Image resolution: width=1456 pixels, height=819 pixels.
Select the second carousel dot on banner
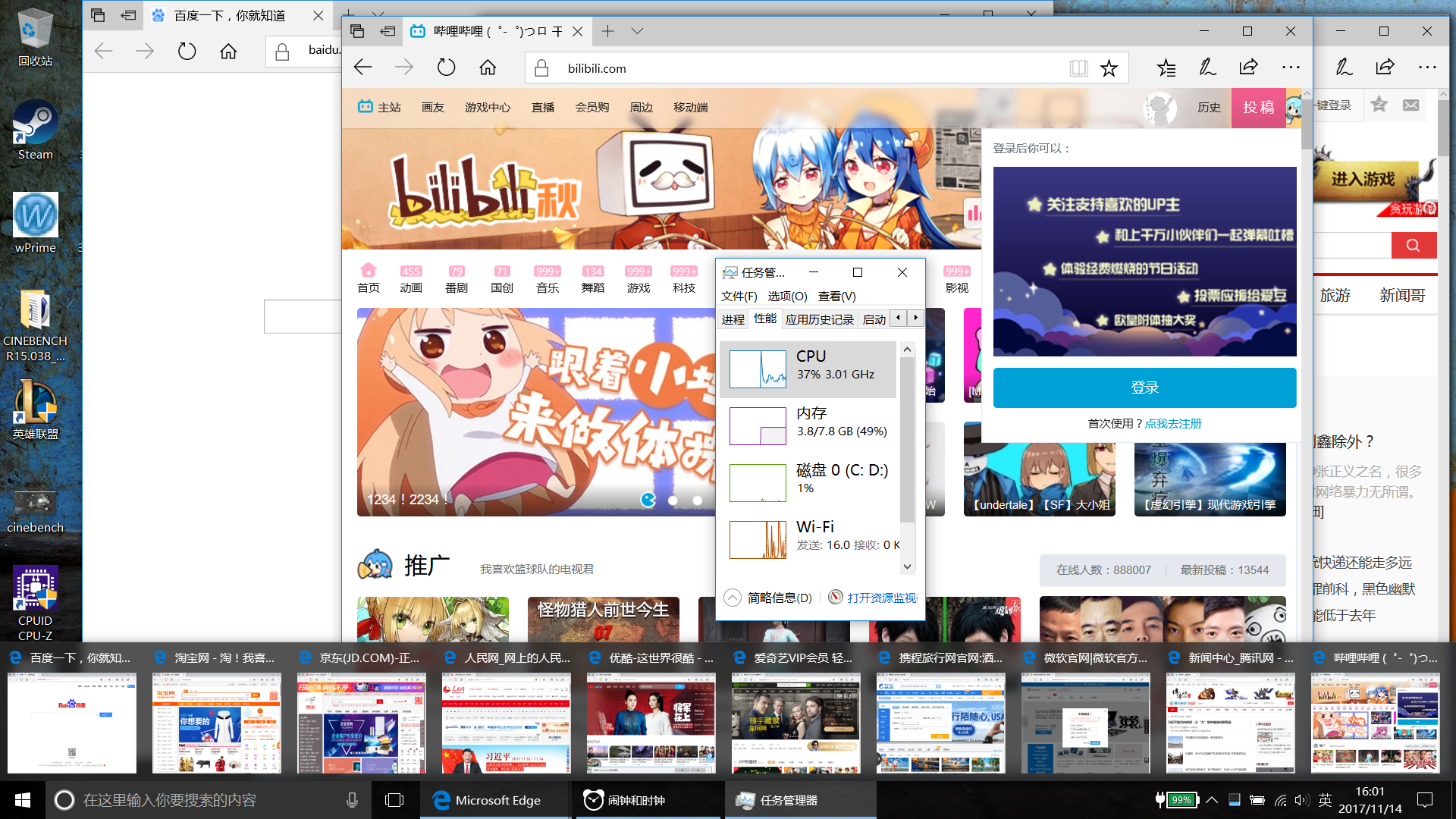coord(673,500)
